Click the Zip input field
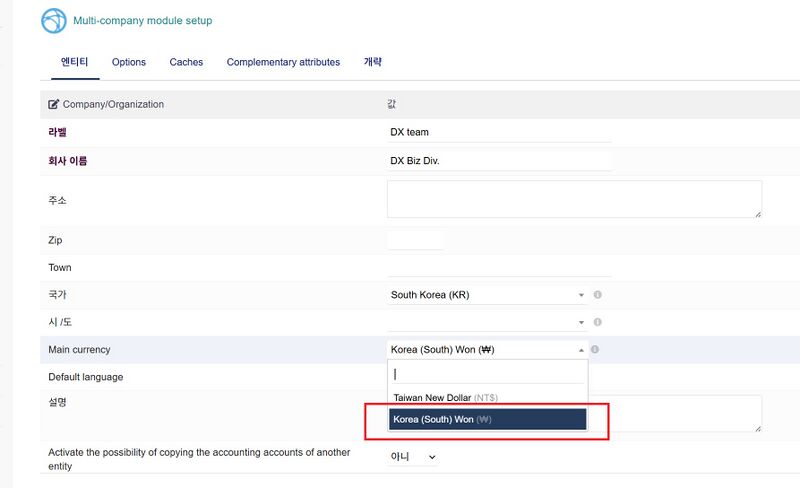This screenshot has width=800, height=488. (x=415, y=240)
